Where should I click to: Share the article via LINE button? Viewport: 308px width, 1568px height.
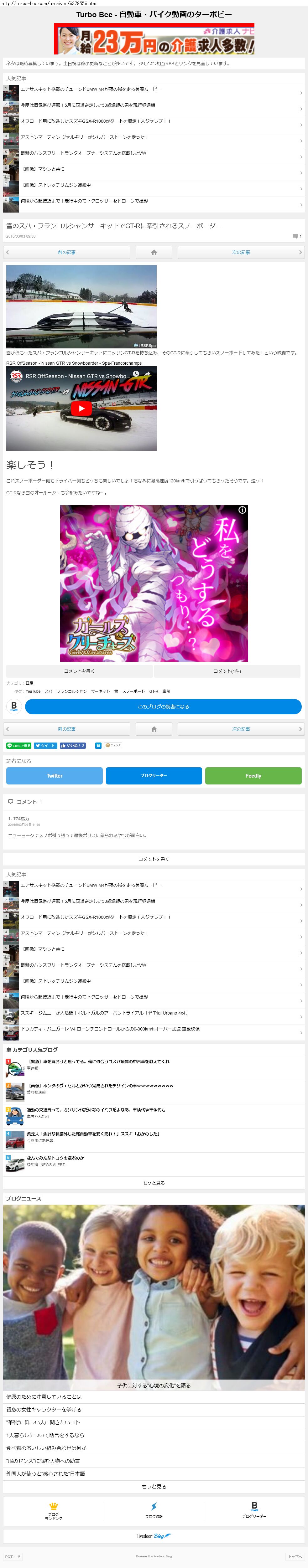click(x=18, y=745)
